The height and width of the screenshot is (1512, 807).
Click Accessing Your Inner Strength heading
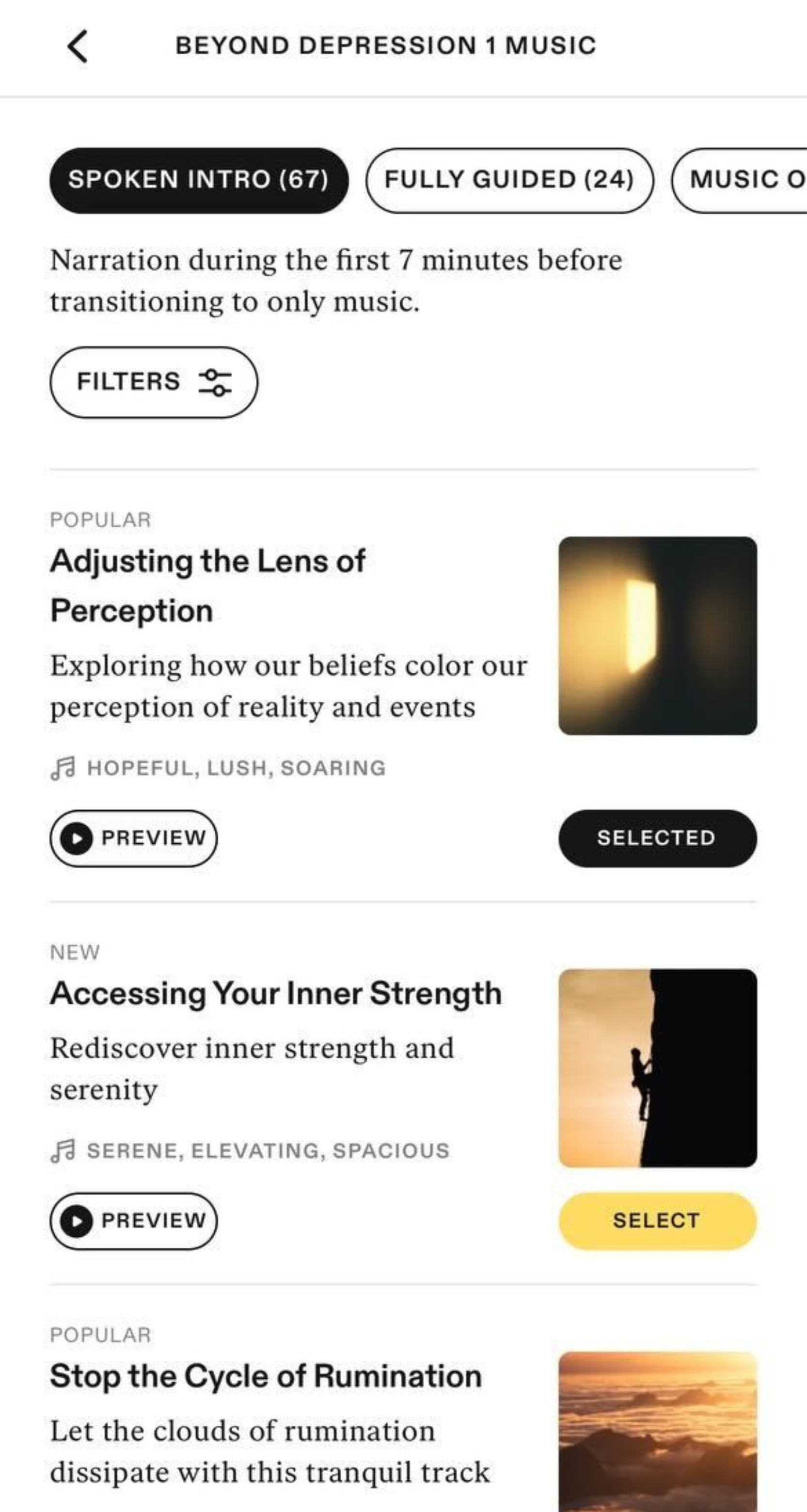coord(276,994)
